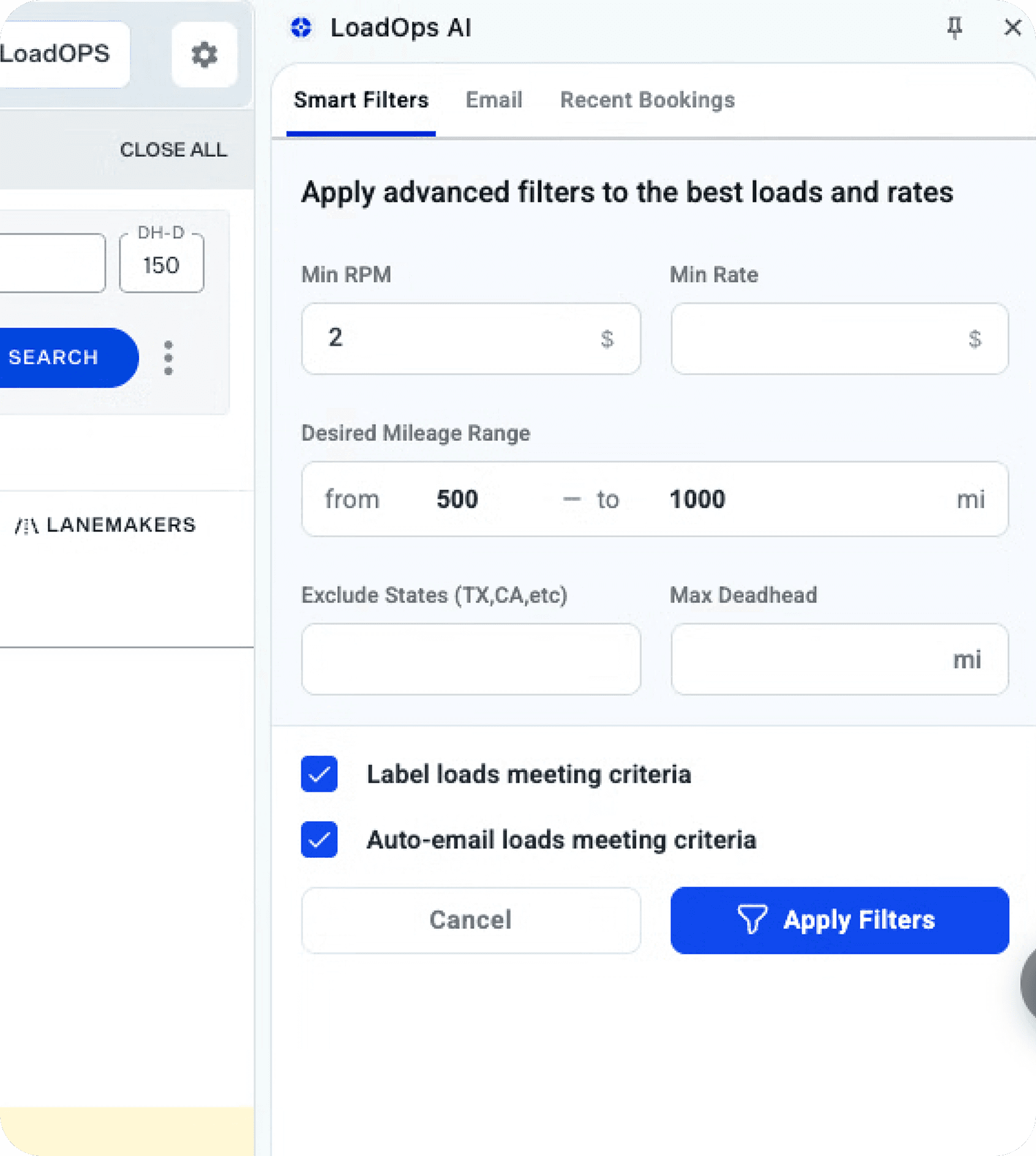The height and width of the screenshot is (1156, 1036).
Task: Click the LANEMAKERS logo icon
Action: pos(26,524)
